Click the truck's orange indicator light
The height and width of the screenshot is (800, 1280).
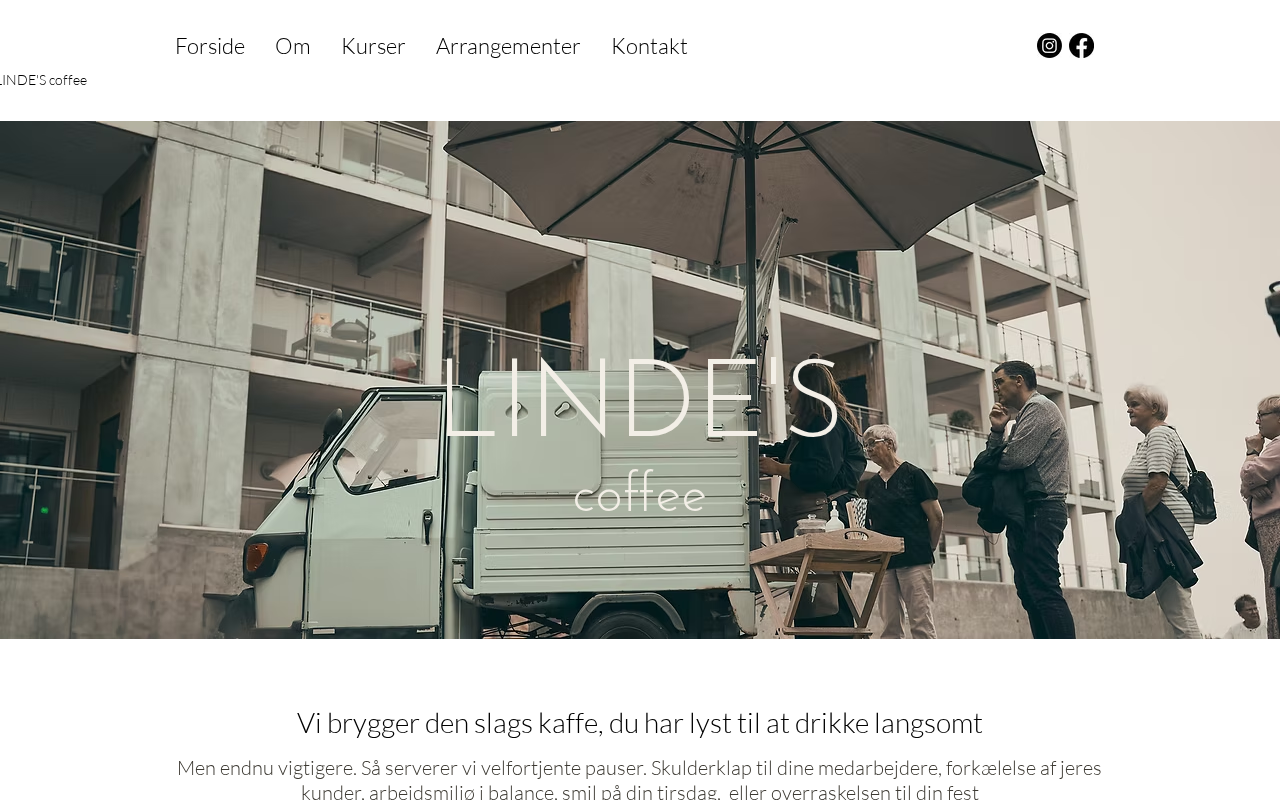coord(257,557)
